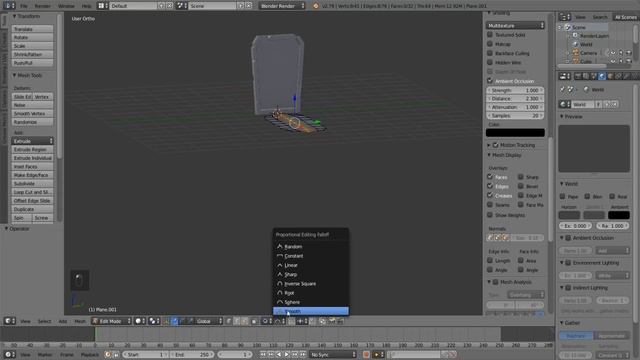Click the Camera object in outliner
This screenshot has height=360, width=640.
(588, 53)
